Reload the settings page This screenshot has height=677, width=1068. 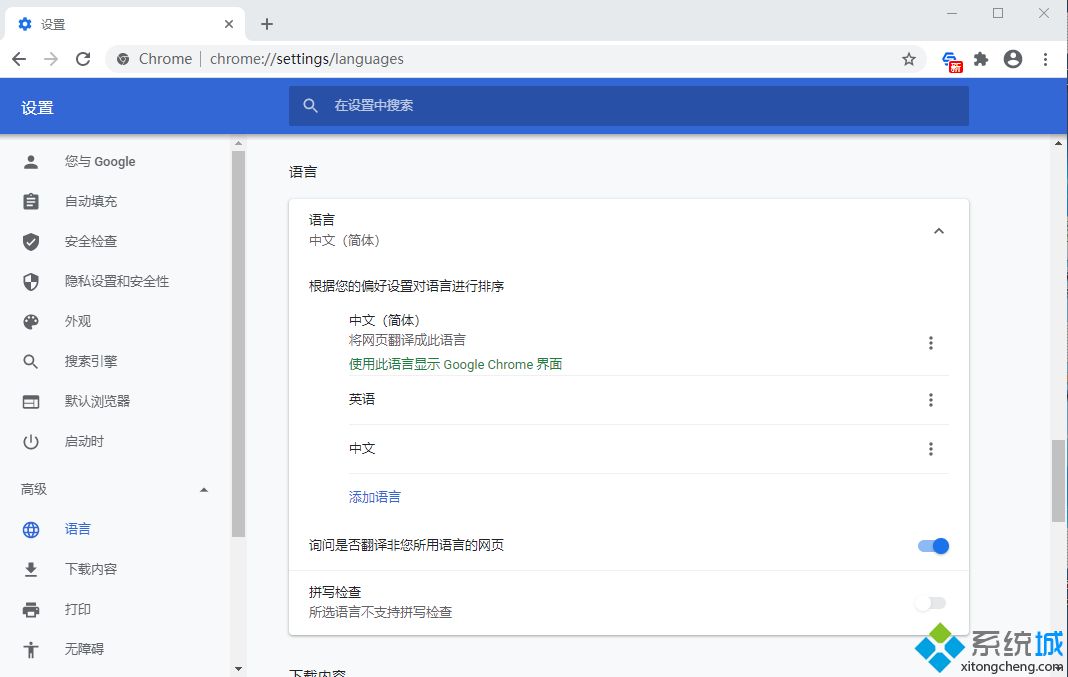pyautogui.click(x=83, y=59)
